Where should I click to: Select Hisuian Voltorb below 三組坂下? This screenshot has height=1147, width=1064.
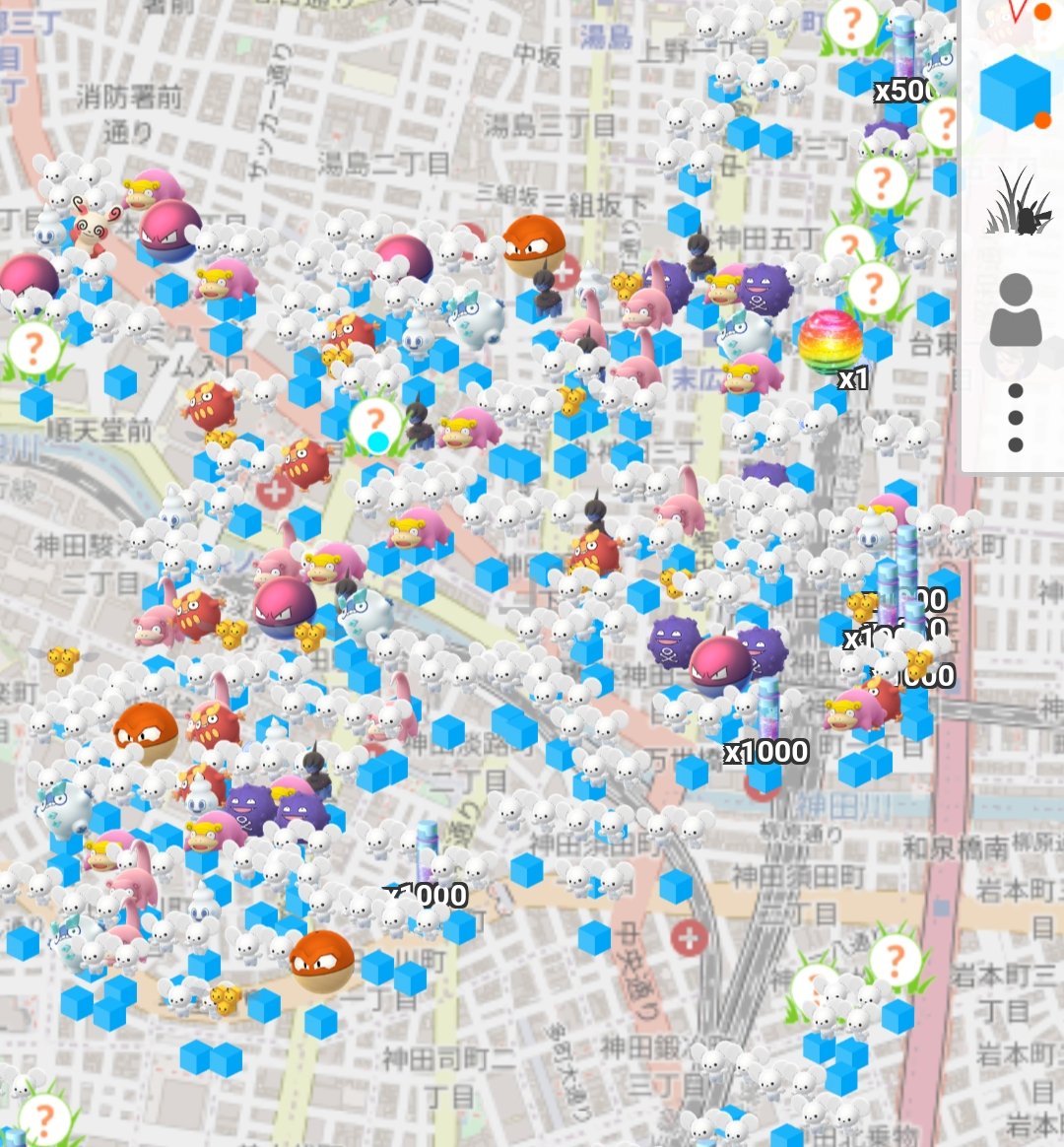[534, 245]
